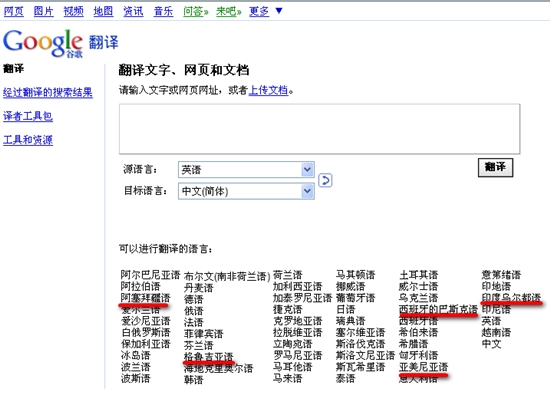Click 阿塞拜疆语 in the language list
This screenshot has width=550, height=398.
pos(145,298)
